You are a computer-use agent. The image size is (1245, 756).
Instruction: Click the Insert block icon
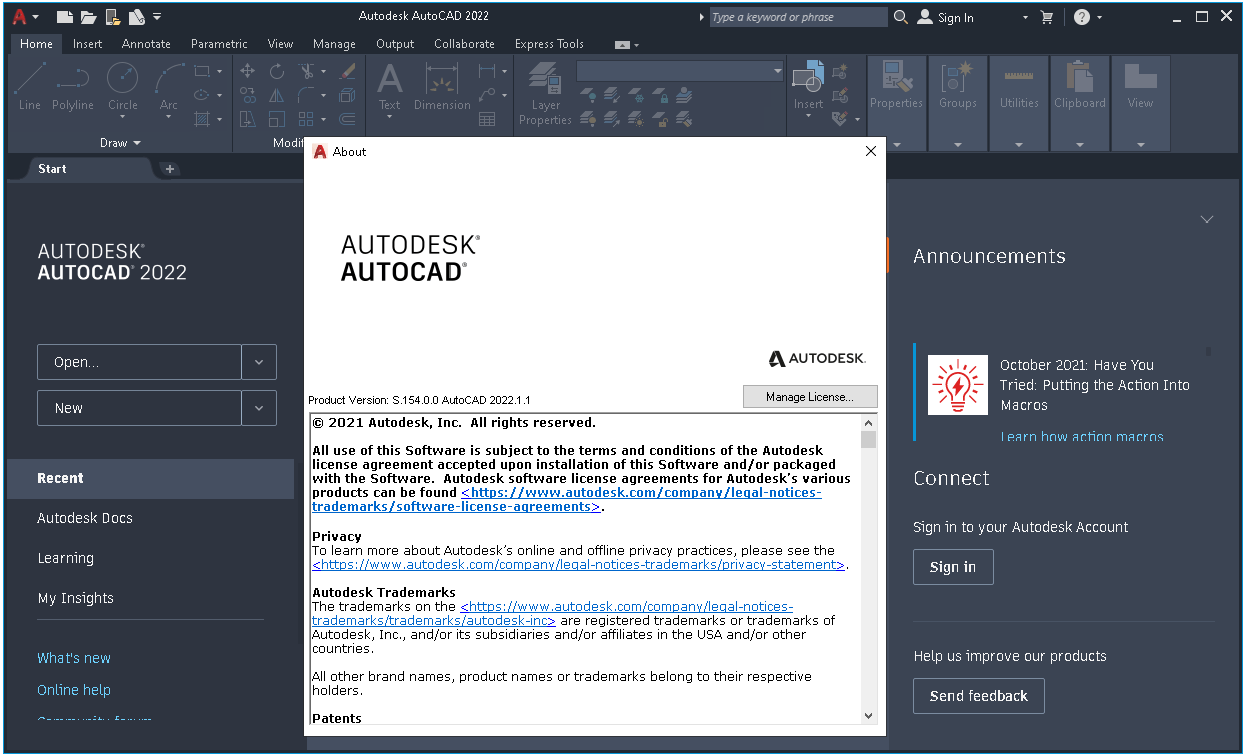point(808,86)
